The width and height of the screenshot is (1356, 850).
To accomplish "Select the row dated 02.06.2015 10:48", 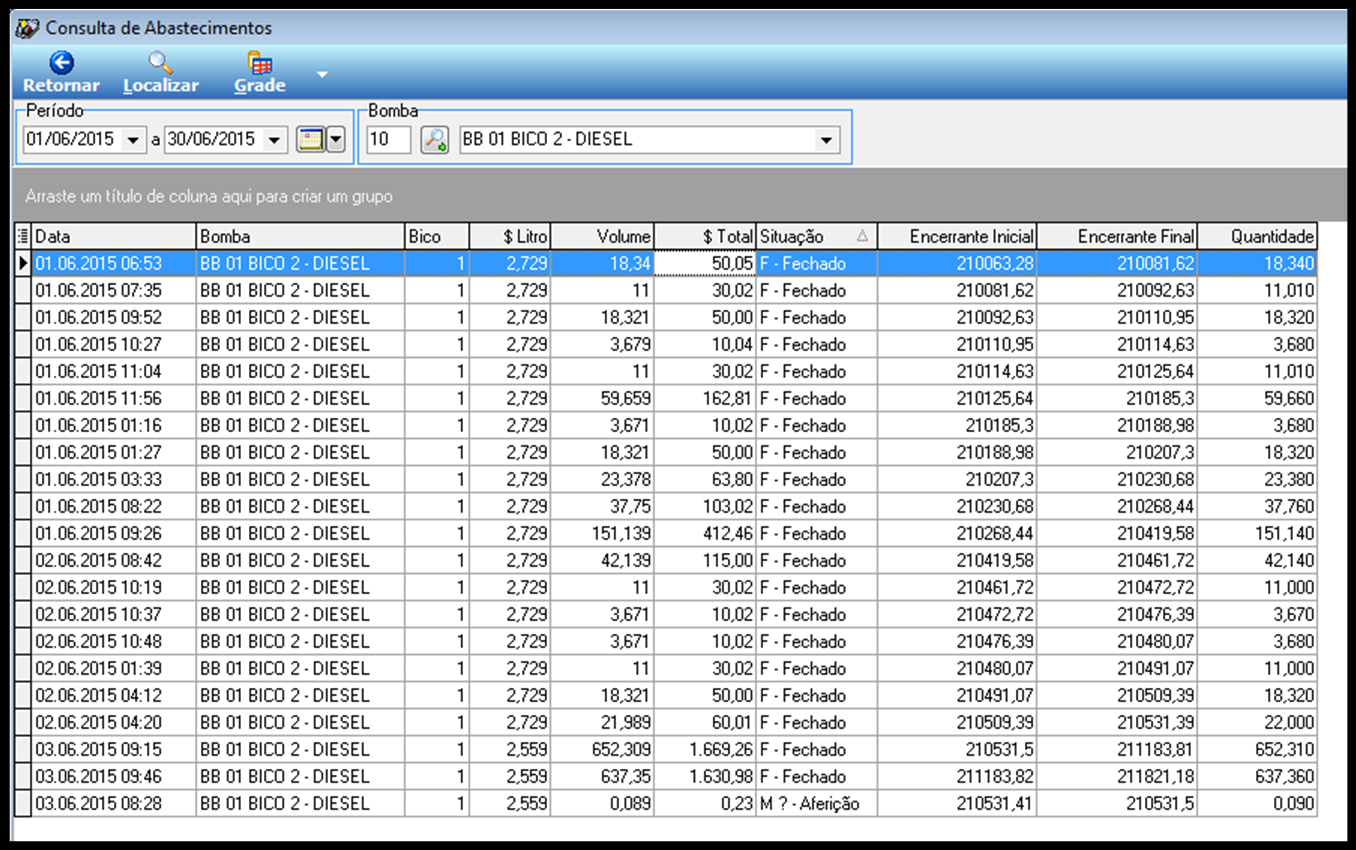I will [x=666, y=642].
